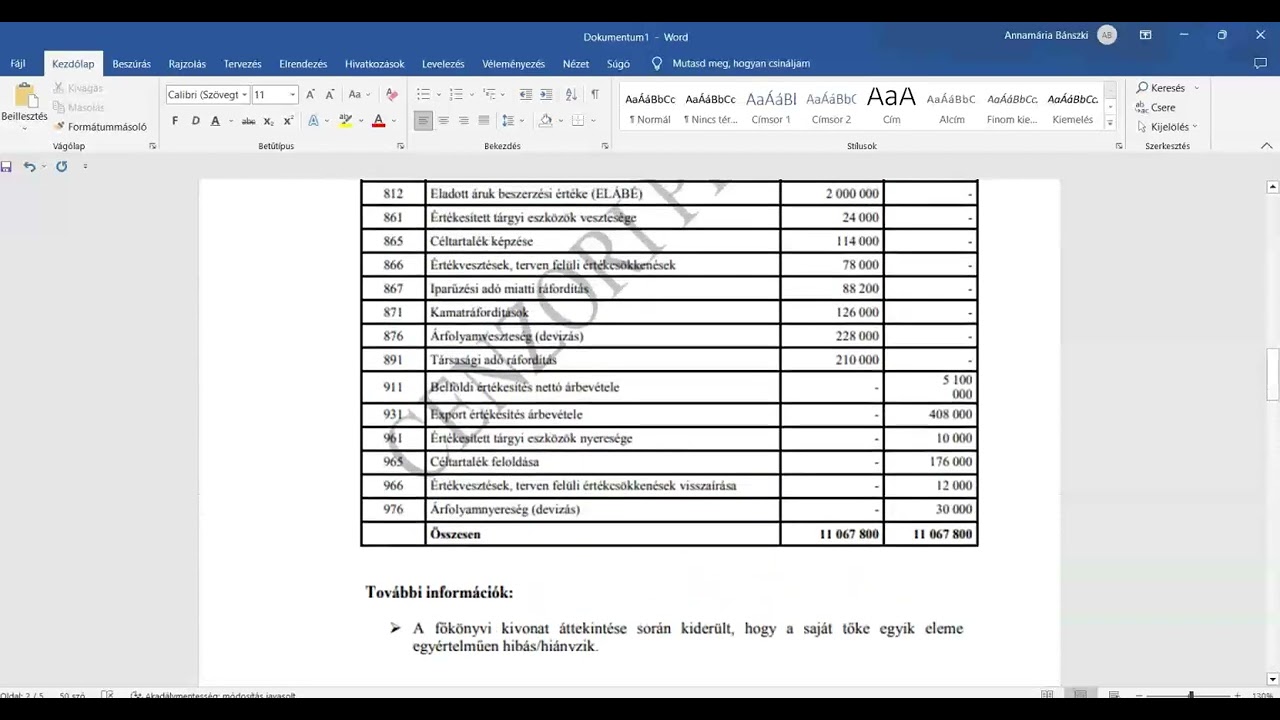Customize the Quick Access Toolbar
The height and width of the screenshot is (720, 1280).
tap(85, 166)
